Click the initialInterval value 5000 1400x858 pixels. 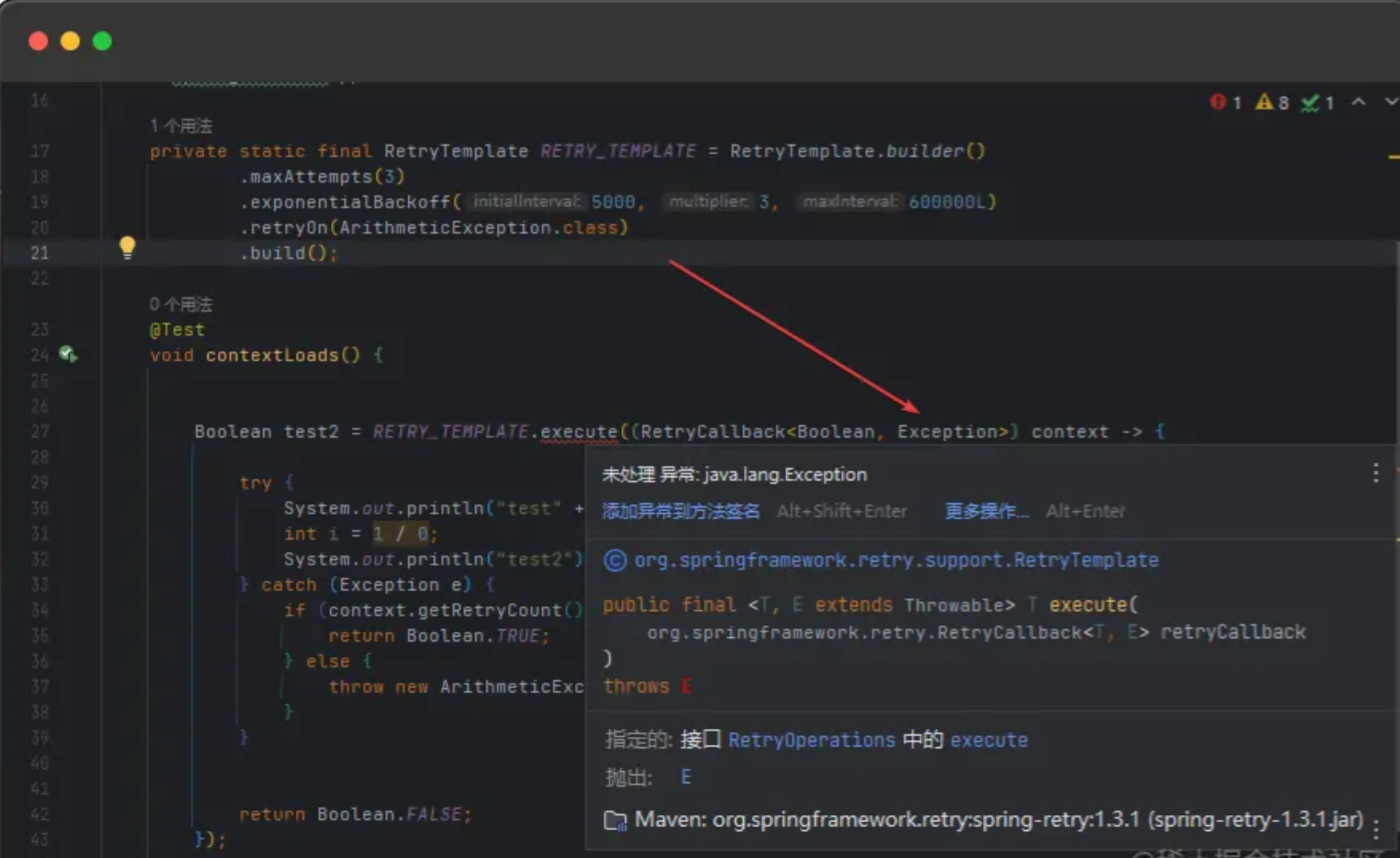[x=613, y=202]
